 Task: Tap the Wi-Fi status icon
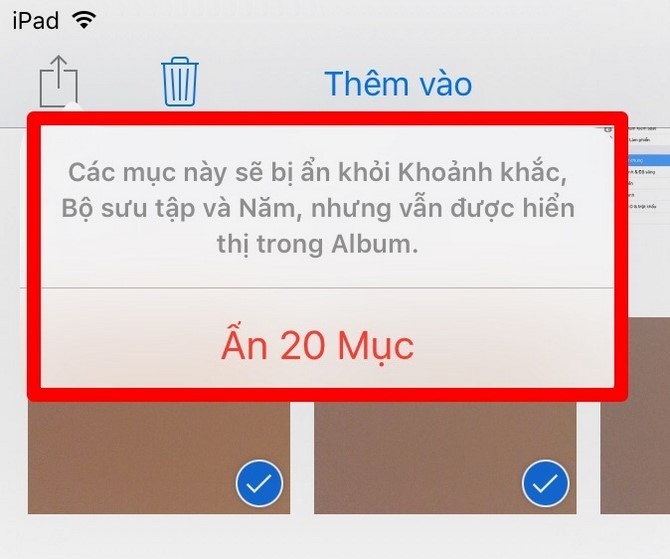[x=84, y=20]
